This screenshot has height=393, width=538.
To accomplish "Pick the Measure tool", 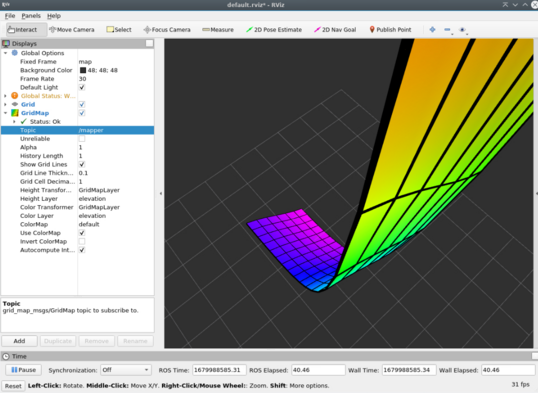I will (x=218, y=30).
